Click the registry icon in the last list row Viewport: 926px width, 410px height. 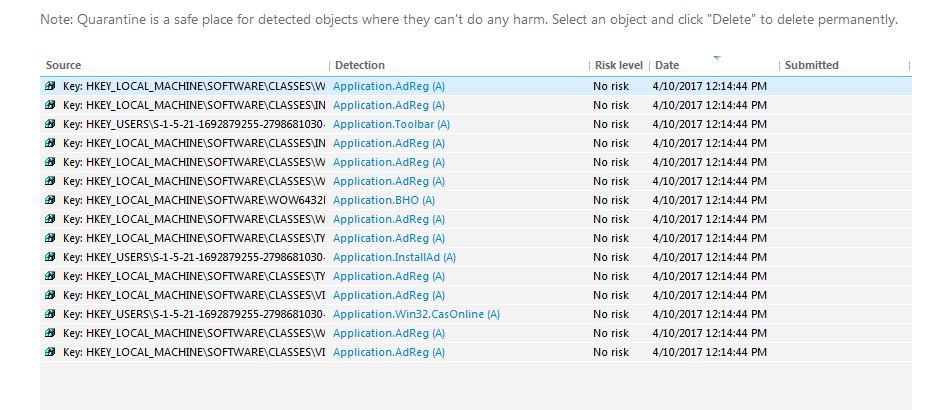(x=50, y=352)
